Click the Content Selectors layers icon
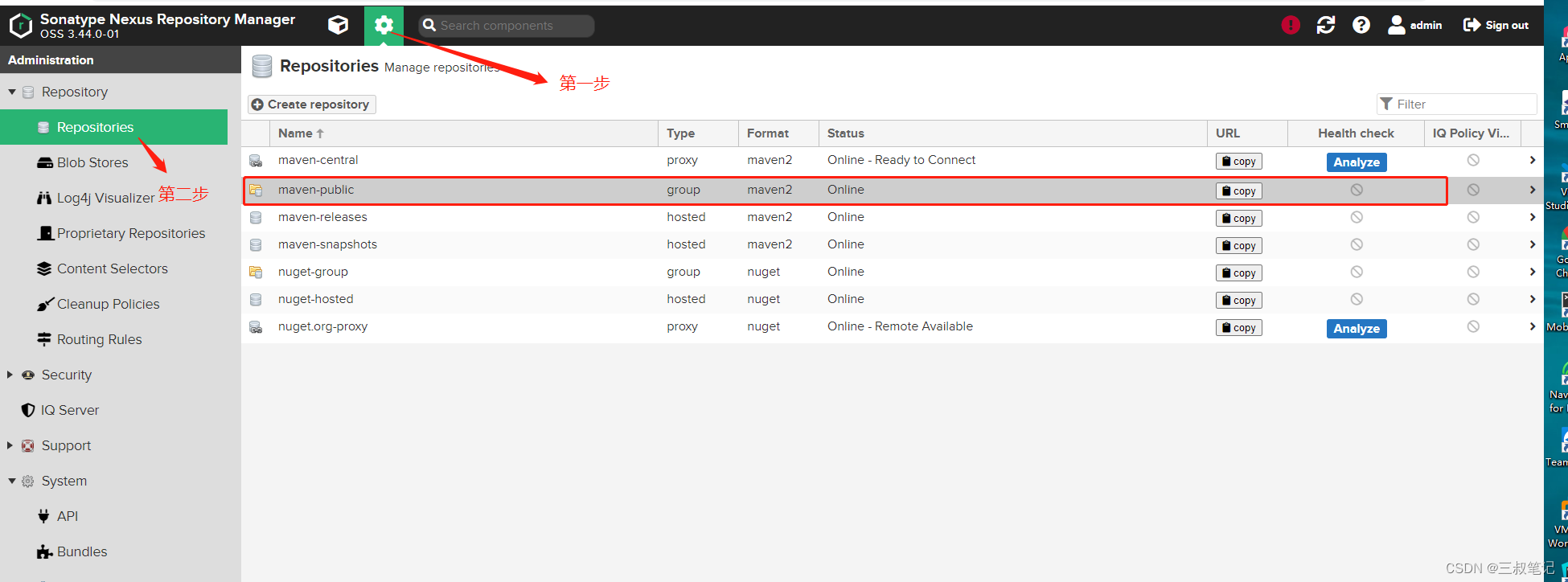 pyautogui.click(x=45, y=268)
